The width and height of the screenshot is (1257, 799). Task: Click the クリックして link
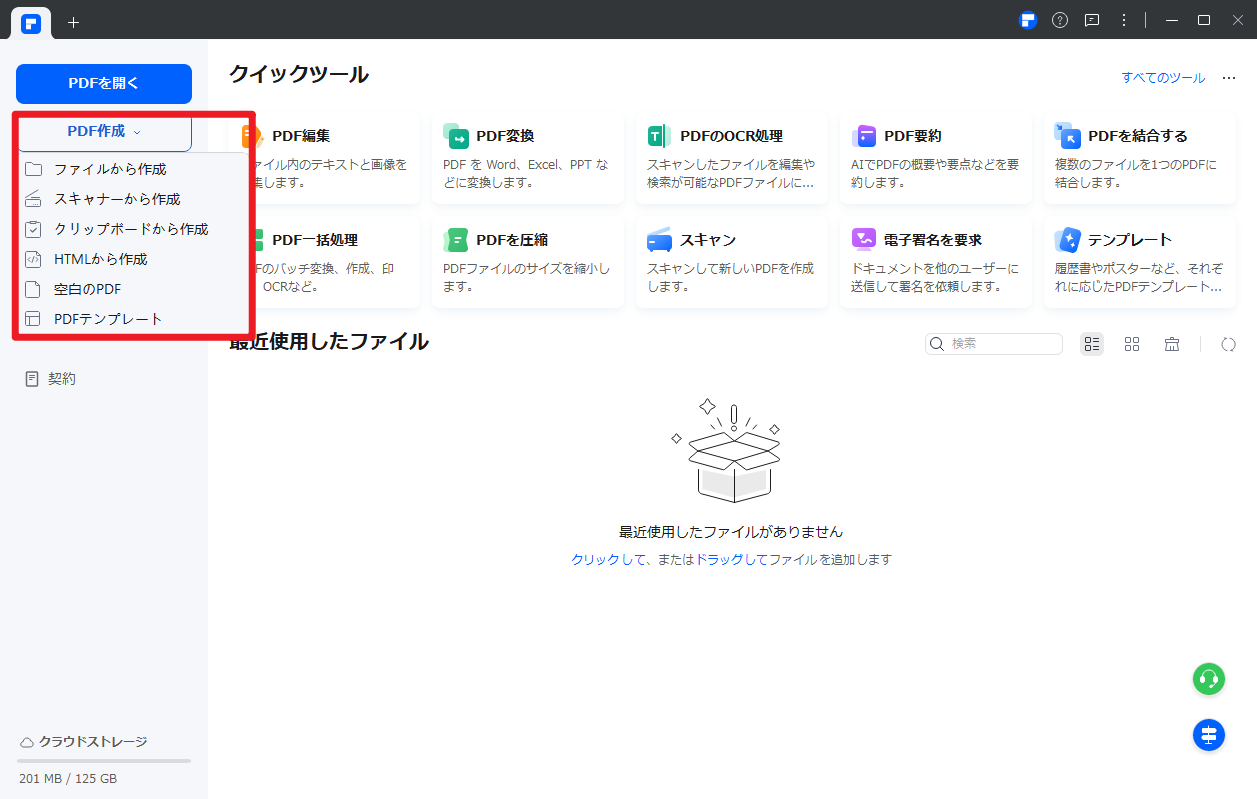pyautogui.click(x=609, y=560)
